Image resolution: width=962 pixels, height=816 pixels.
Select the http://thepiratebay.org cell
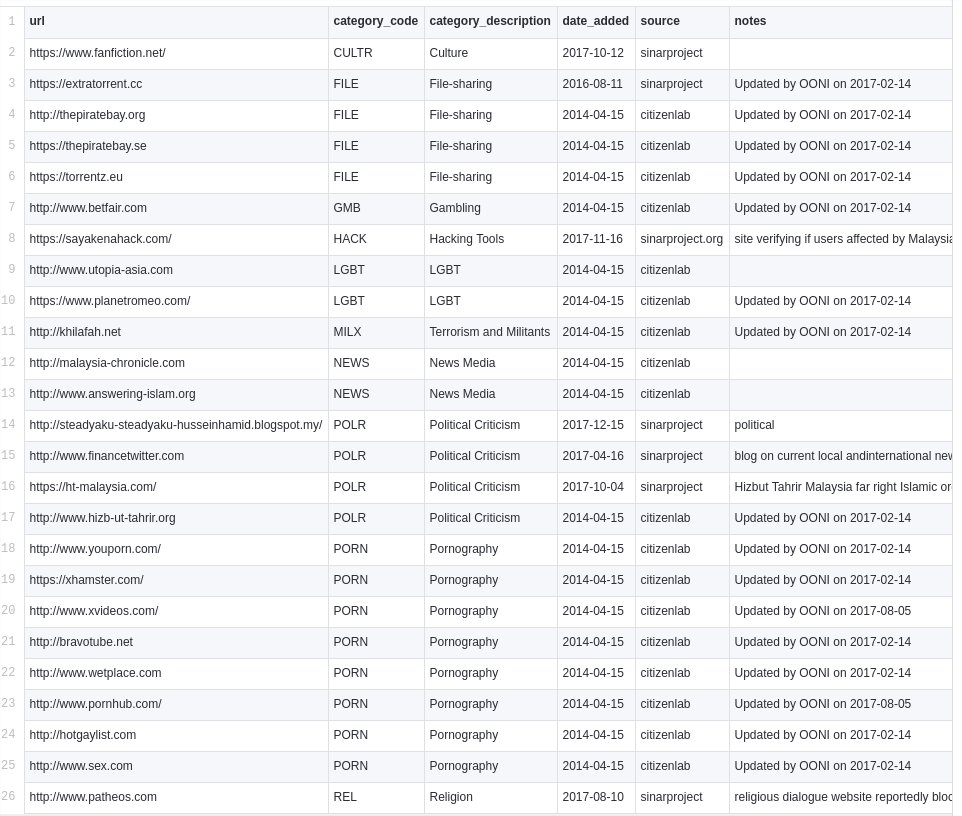[x=176, y=115]
